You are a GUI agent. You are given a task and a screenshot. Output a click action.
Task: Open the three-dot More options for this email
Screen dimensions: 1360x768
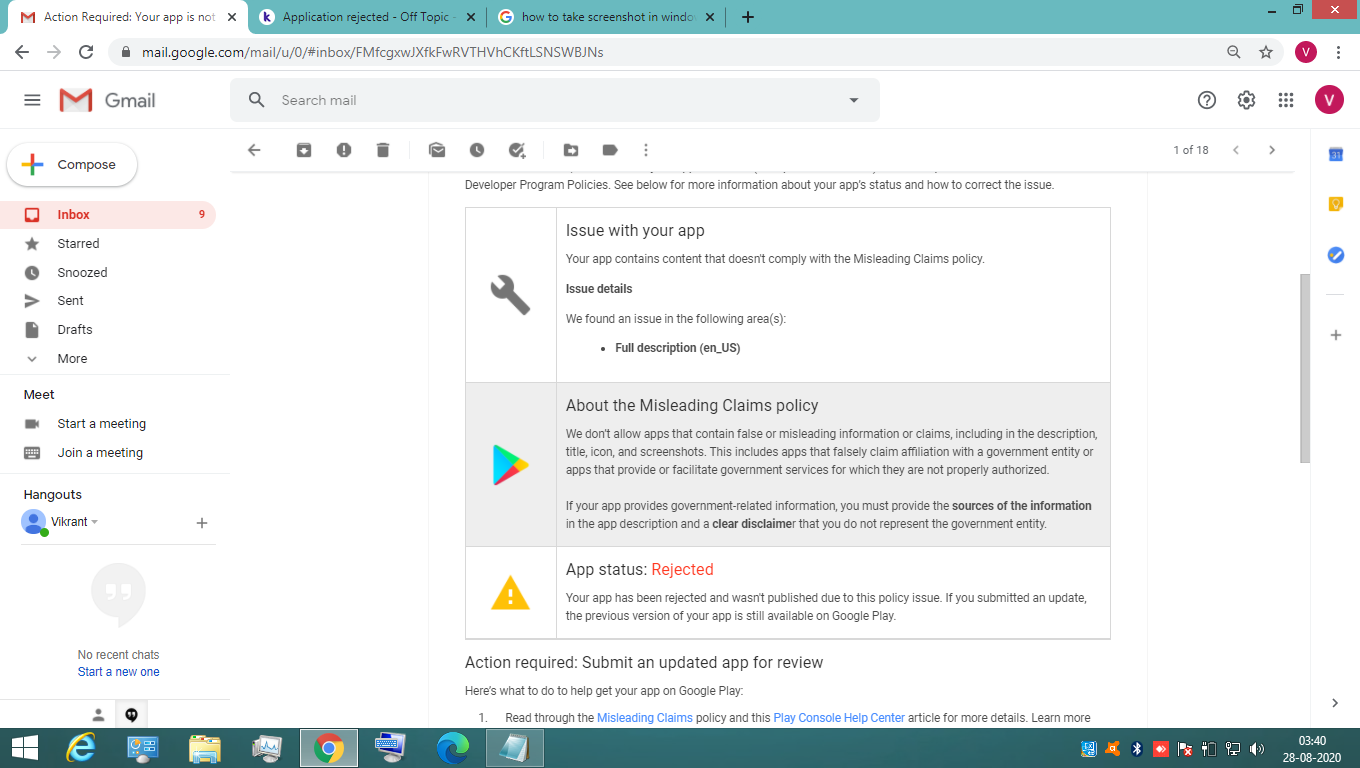pos(646,150)
